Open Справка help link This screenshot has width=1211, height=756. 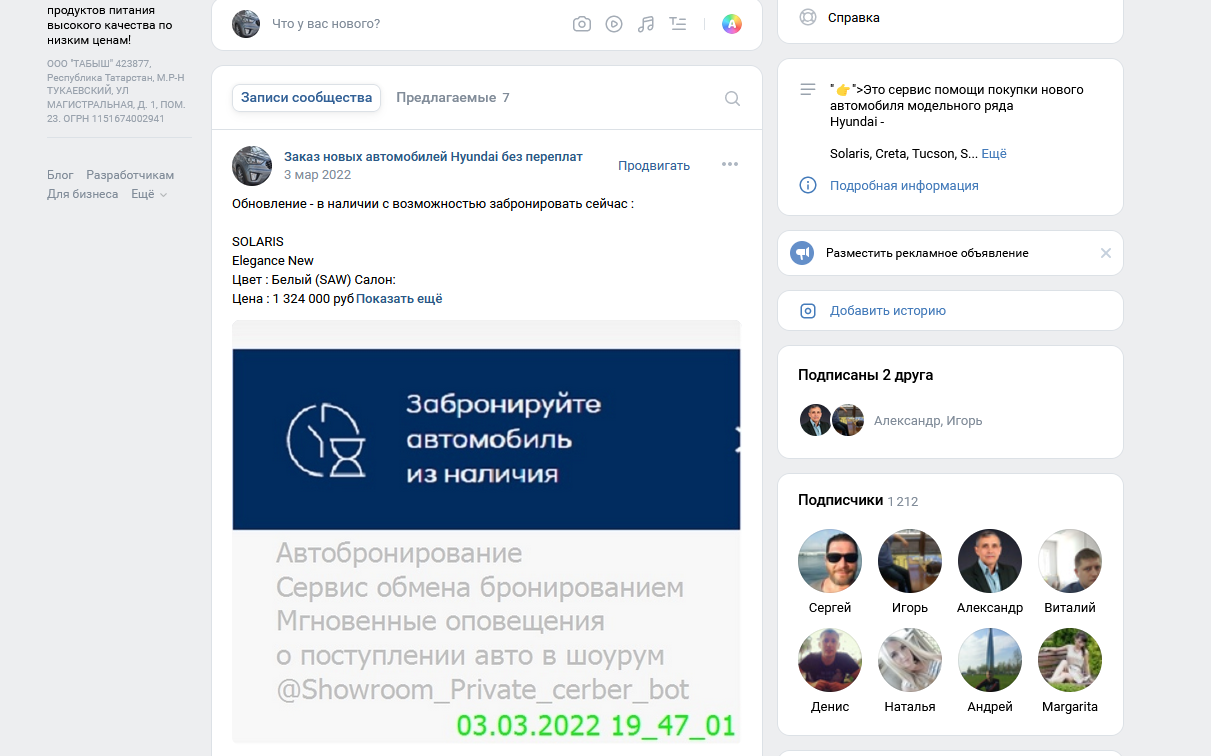(x=854, y=18)
